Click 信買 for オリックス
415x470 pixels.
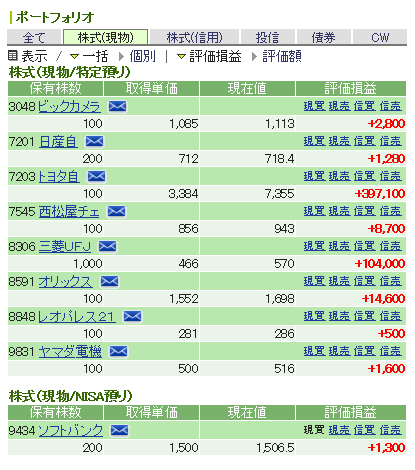click(365, 281)
